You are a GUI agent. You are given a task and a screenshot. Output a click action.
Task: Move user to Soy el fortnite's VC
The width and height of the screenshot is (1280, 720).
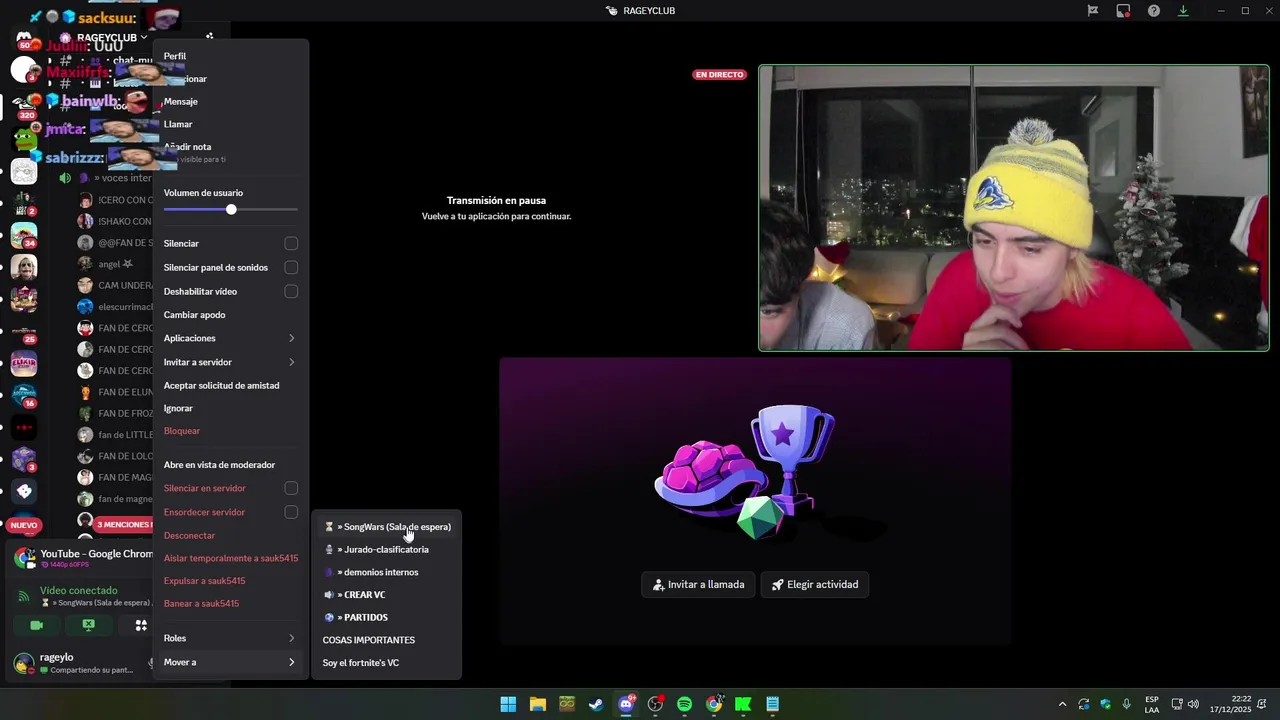point(387,663)
